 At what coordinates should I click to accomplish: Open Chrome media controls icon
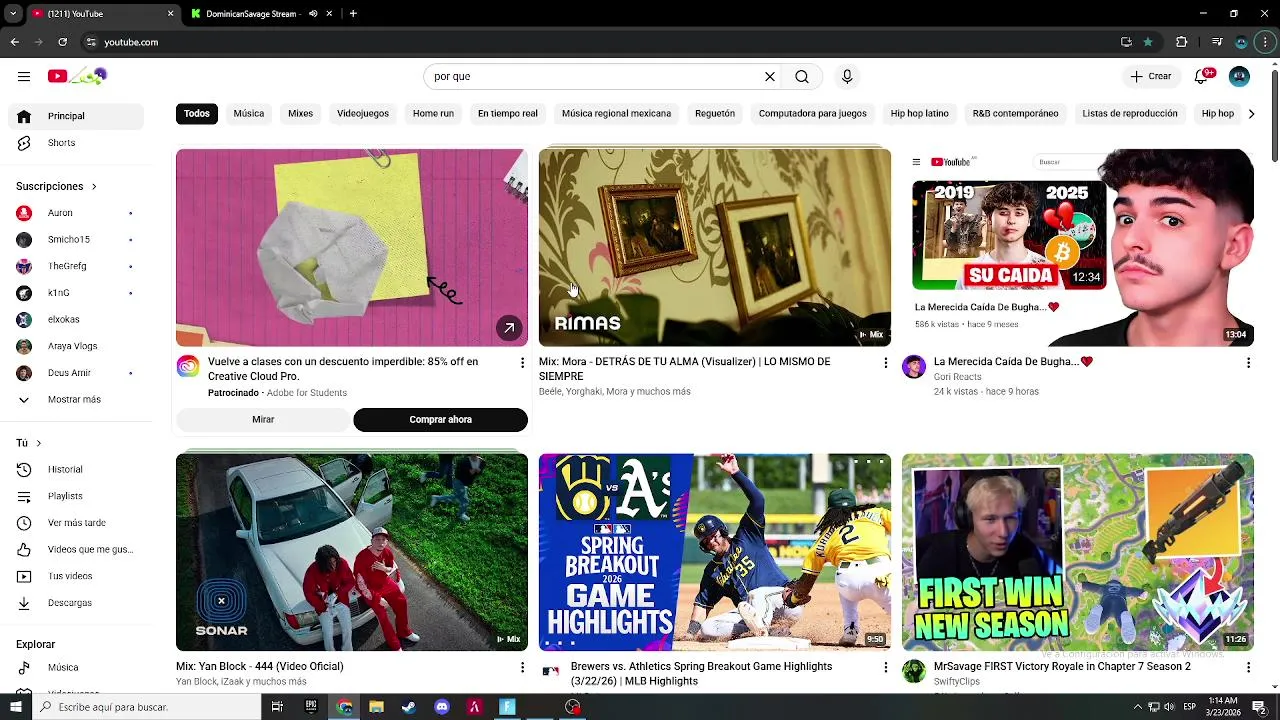coord(1217,42)
